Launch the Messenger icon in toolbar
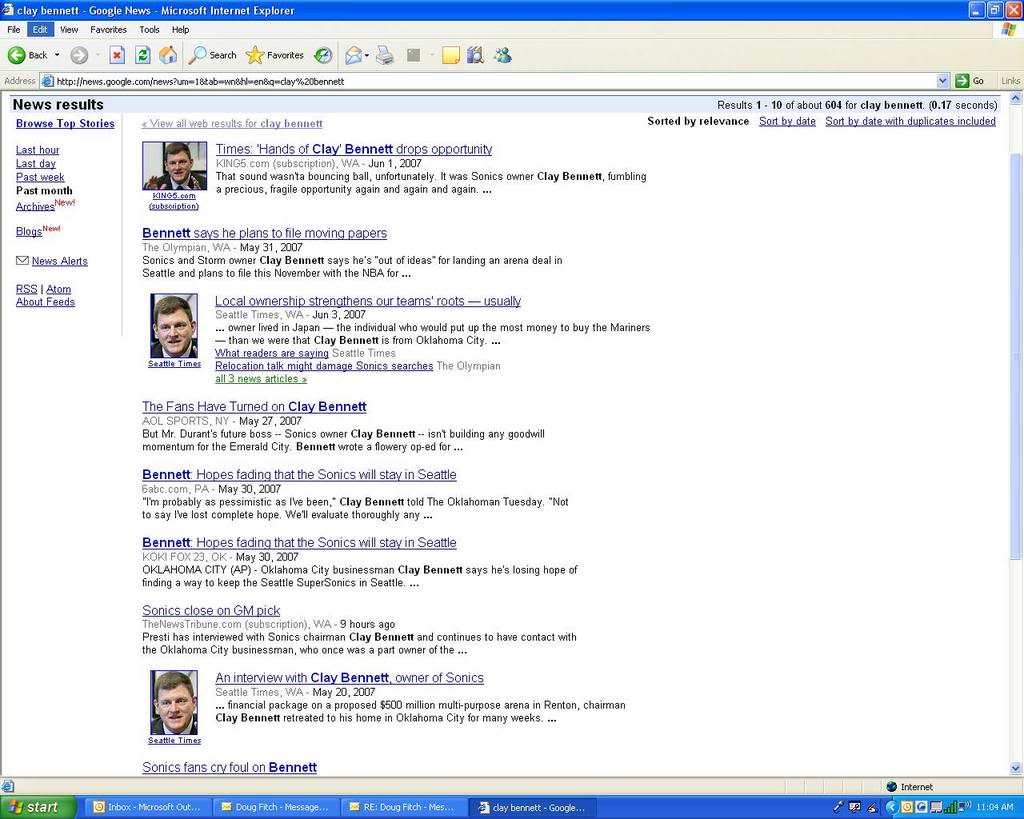Image resolution: width=1024 pixels, height=819 pixels. (502, 55)
